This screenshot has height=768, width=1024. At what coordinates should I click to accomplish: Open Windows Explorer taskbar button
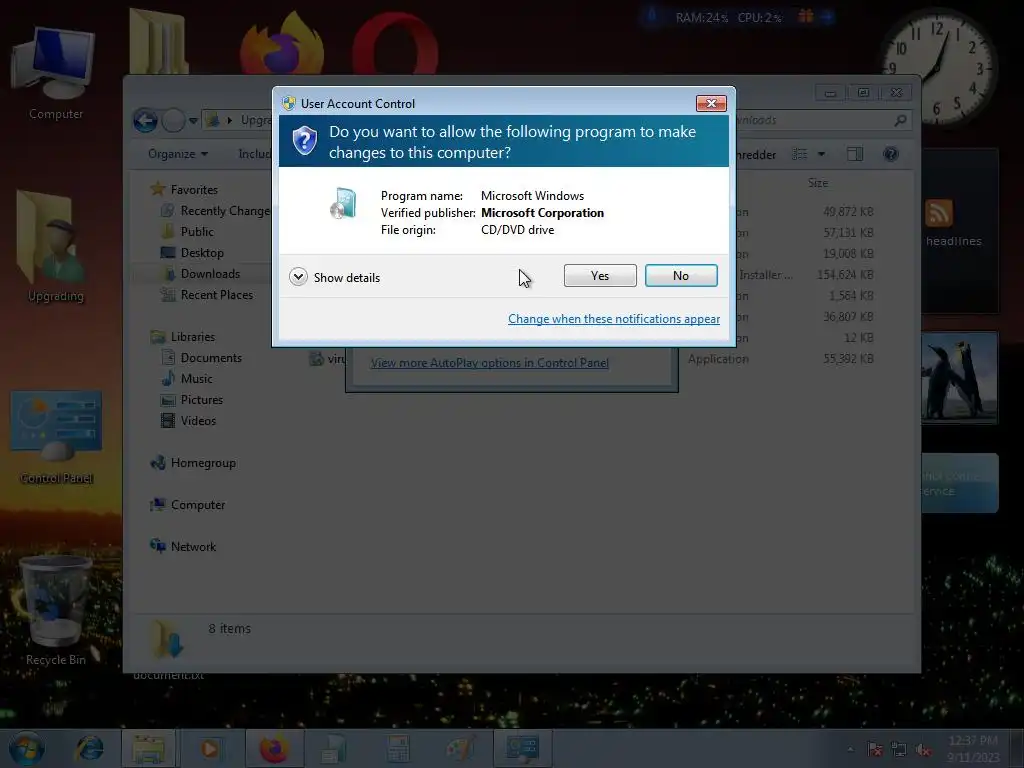[148, 748]
